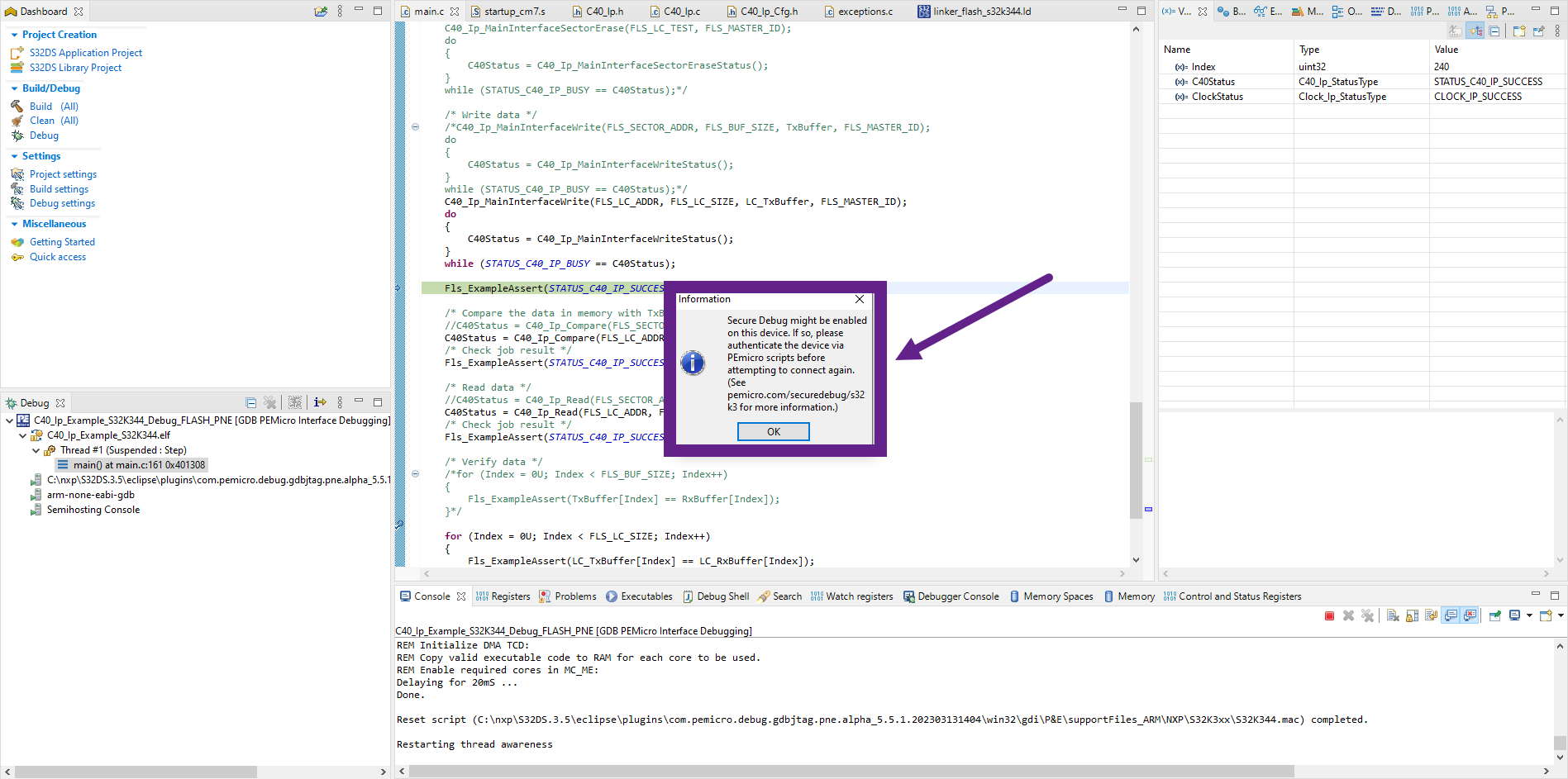1568x779 pixels.
Task: Click Remove Launch console icon
Action: [1348, 615]
